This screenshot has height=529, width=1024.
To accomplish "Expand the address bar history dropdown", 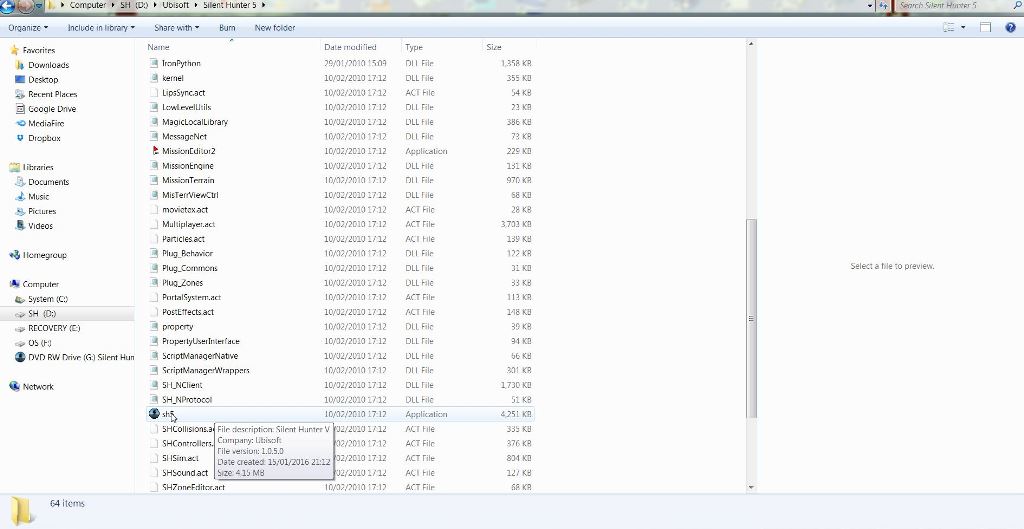I will pyautogui.click(x=870, y=5).
